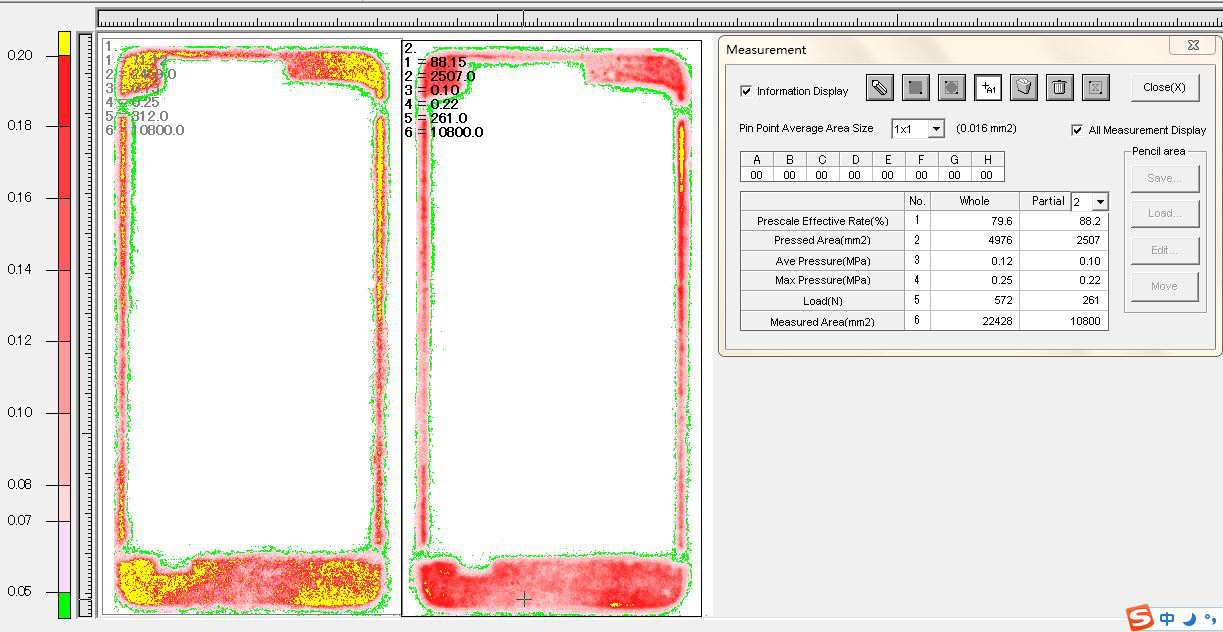Select the pencil drawing tool icon
The width and height of the screenshot is (1223, 632).
879,88
